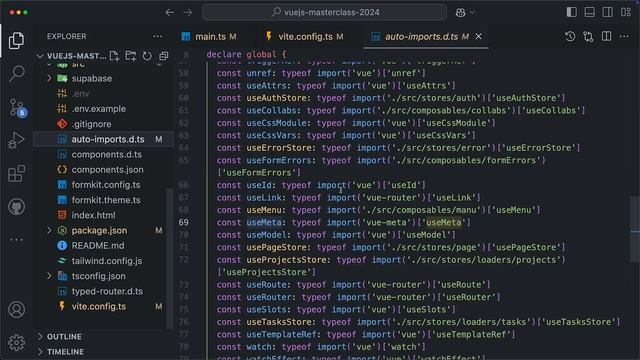Image resolution: width=640 pixels, height=360 pixels.
Task: Collapse the VUEJS-MAST... project root
Action: click(x=40, y=56)
